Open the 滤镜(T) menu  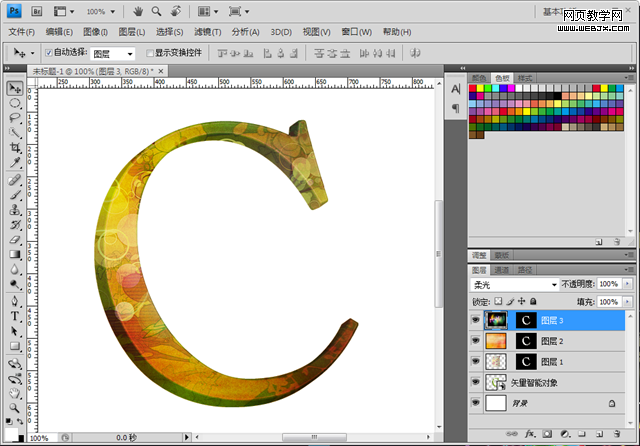(207, 32)
